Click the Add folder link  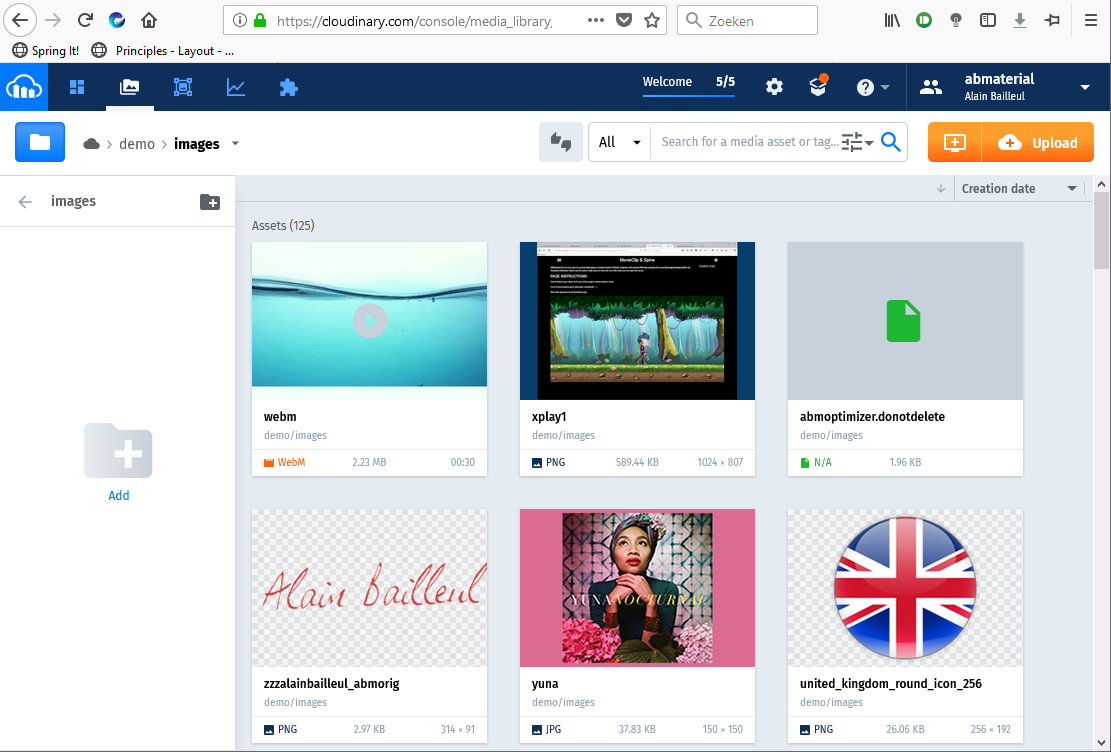click(x=118, y=495)
